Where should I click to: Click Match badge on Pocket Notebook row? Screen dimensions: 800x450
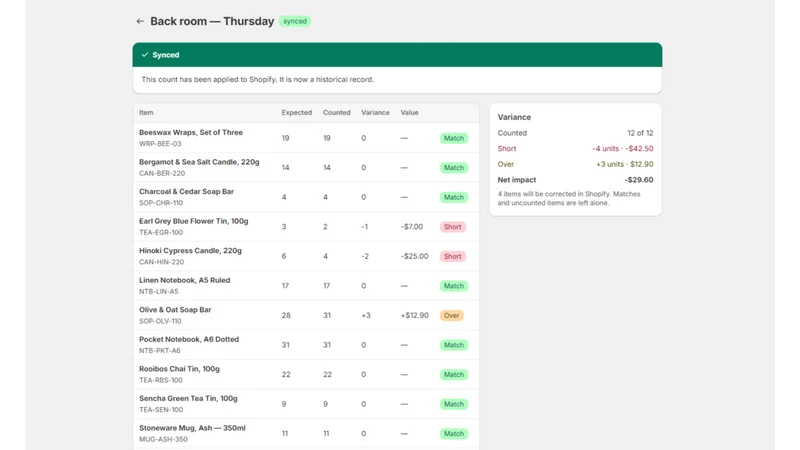point(454,345)
